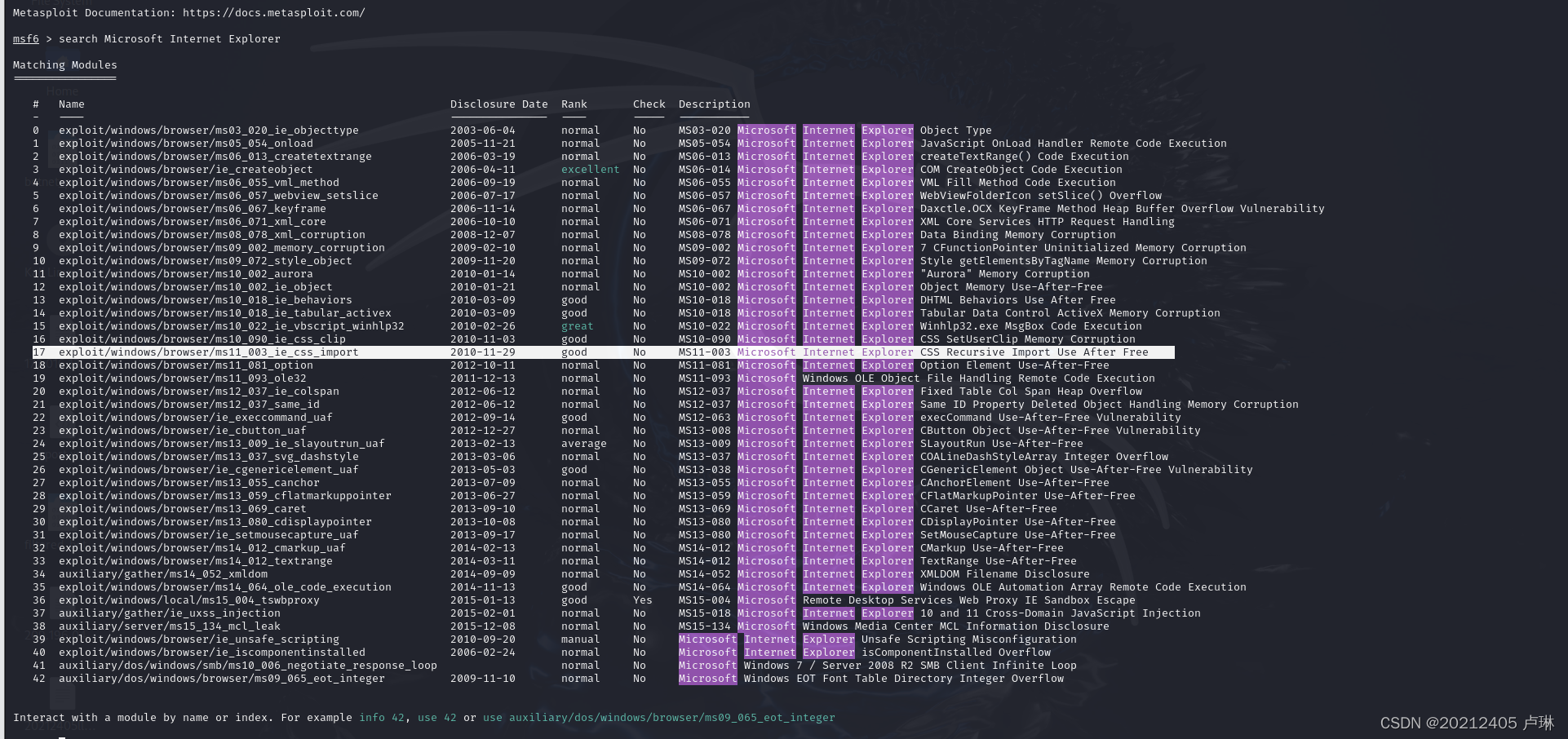Image resolution: width=1568 pixels, height=739 pixels.
Task: Click module name ms12_037_ie_colspan
Action: click(x=199, y=392)
